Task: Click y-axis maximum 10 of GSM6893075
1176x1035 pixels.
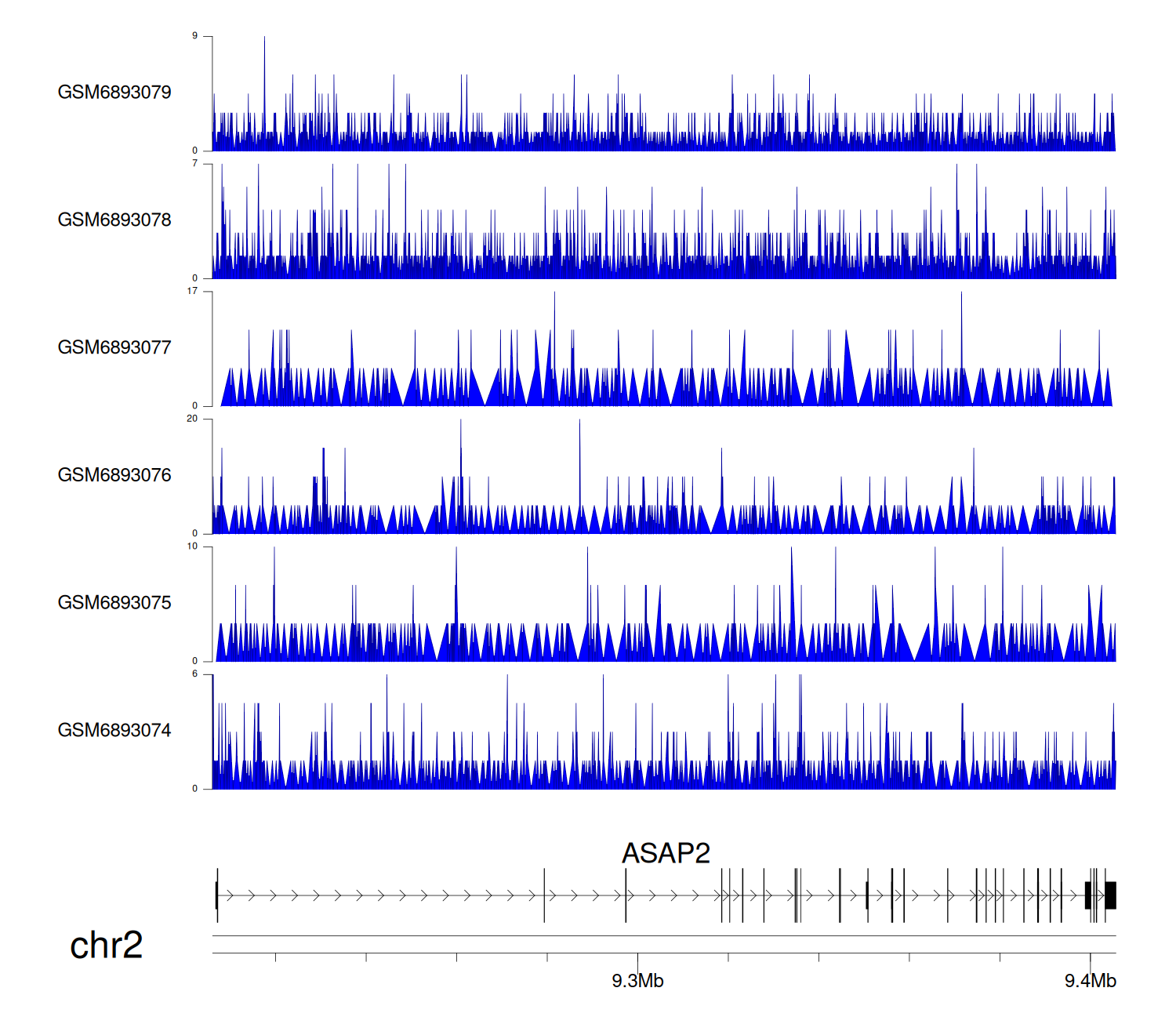Action: click(192, 547)
